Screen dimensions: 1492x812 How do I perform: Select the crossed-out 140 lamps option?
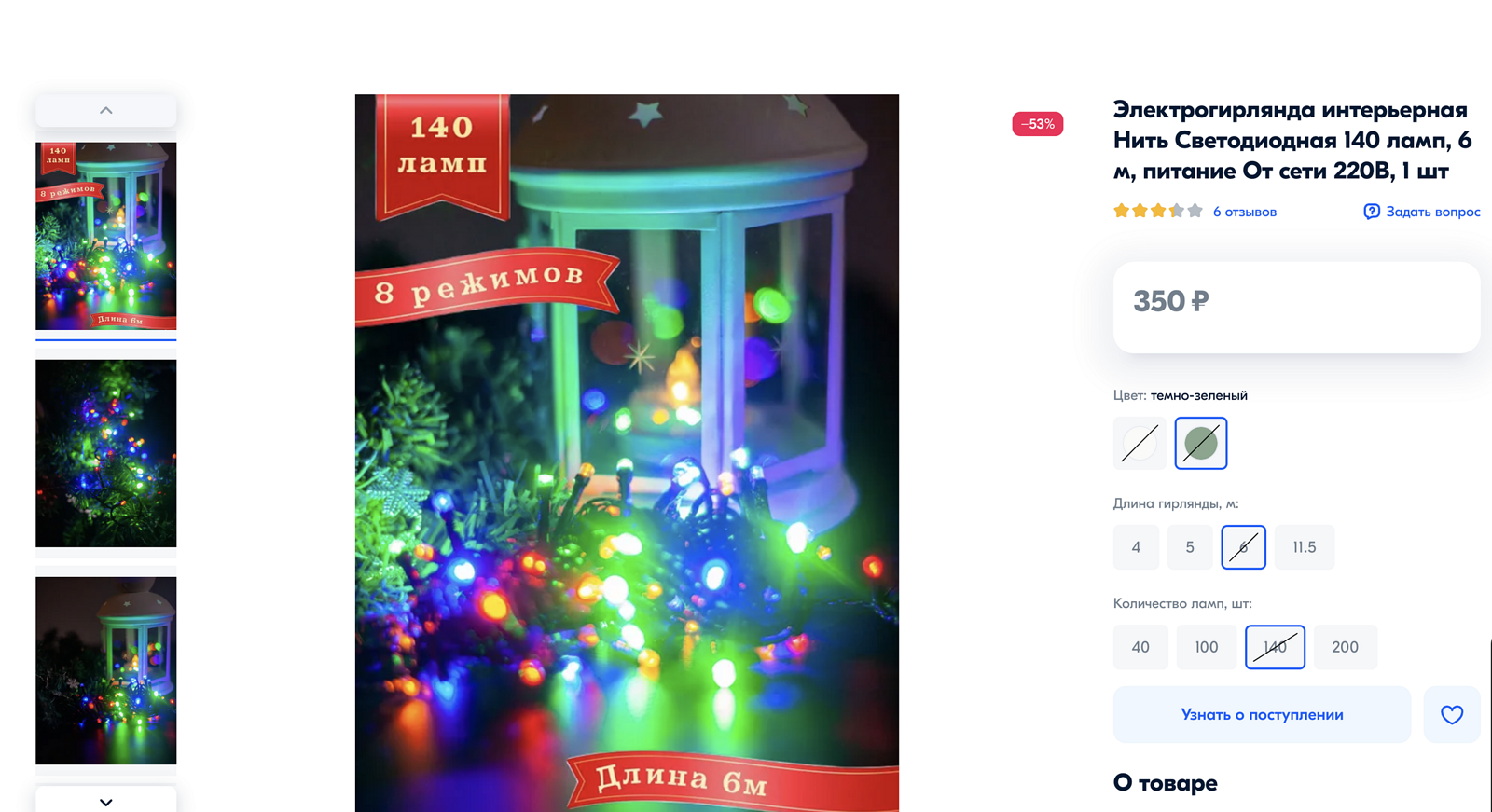1275,647
